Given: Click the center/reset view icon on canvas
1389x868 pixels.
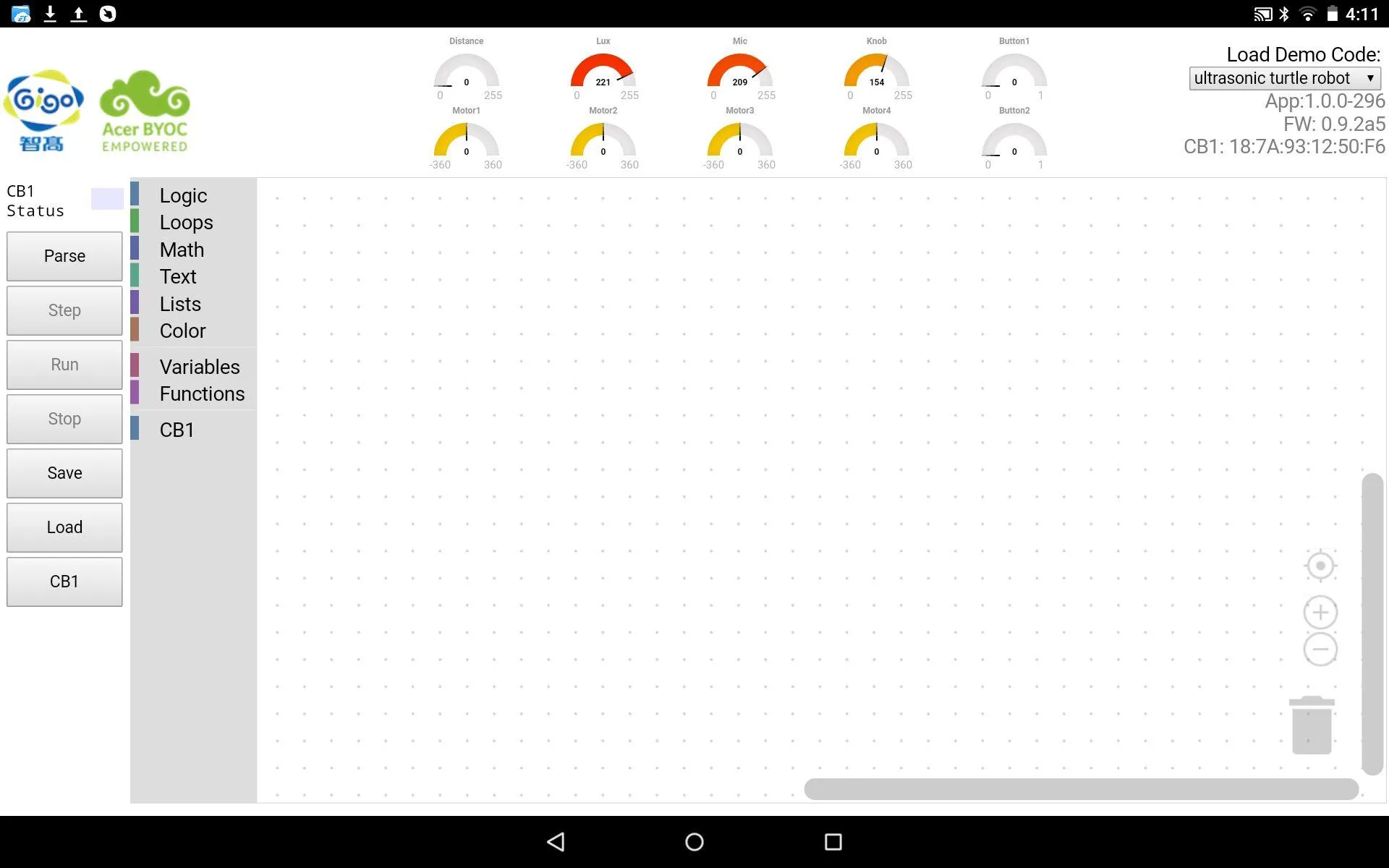Looking at the screenshot, I should tap(1320, 566).
